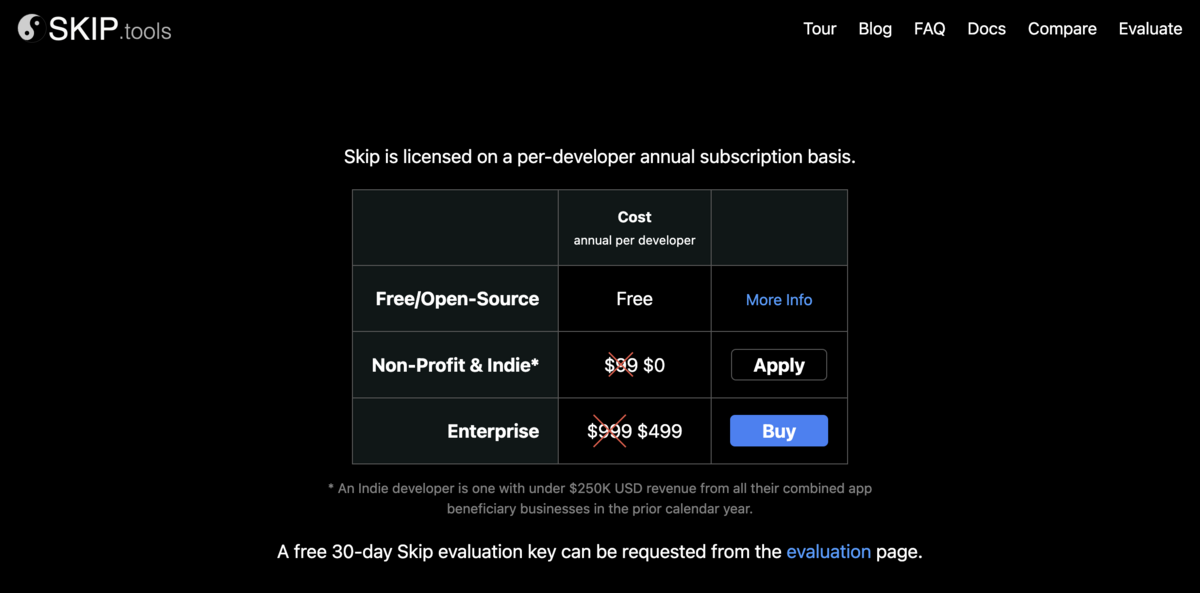Open the Docs page
Screen dimensions: 1200x593
986,29
